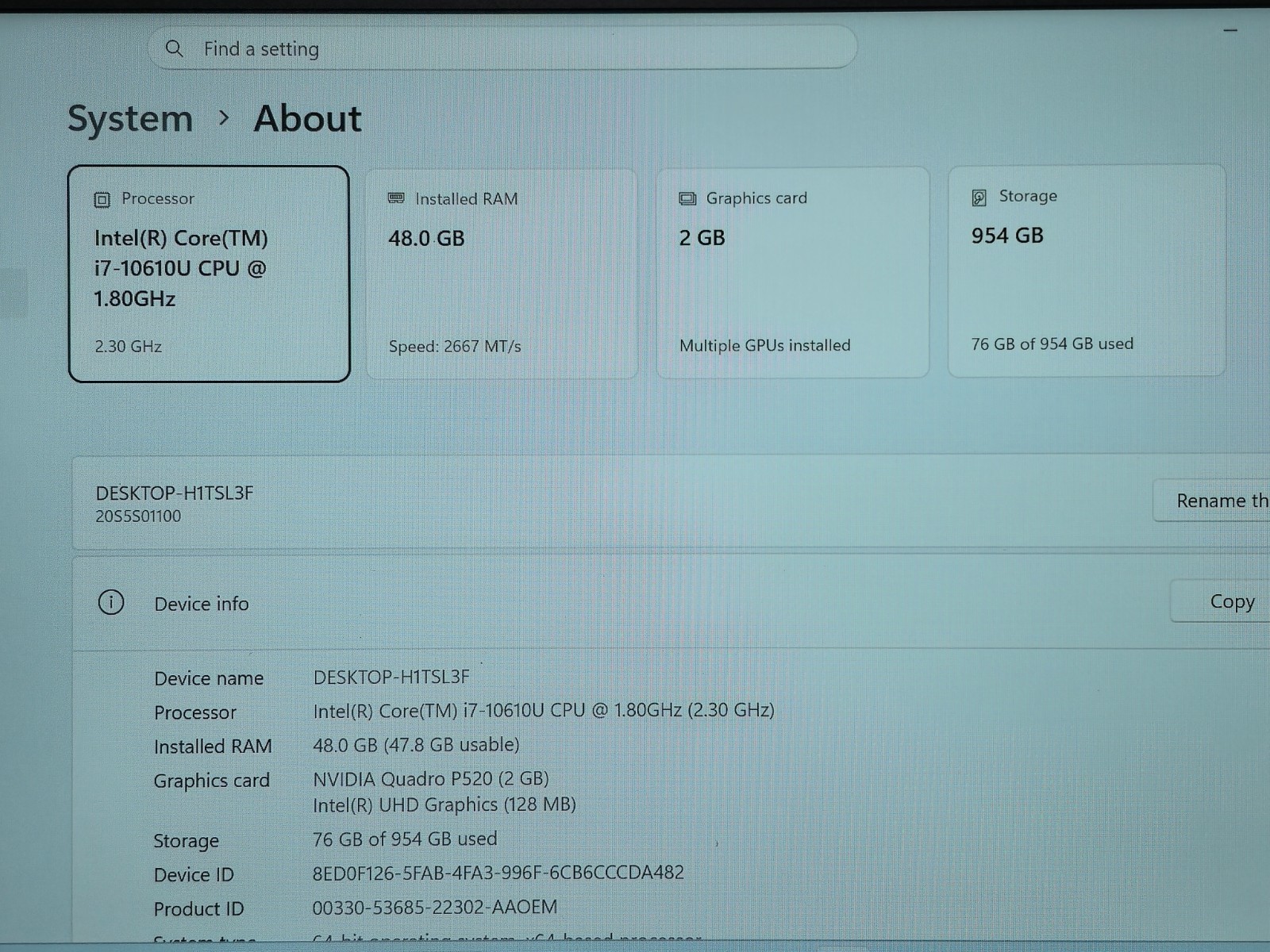Click the Device name label
The height and width of the screenshot is (952, 1270).
pos(209,678)
